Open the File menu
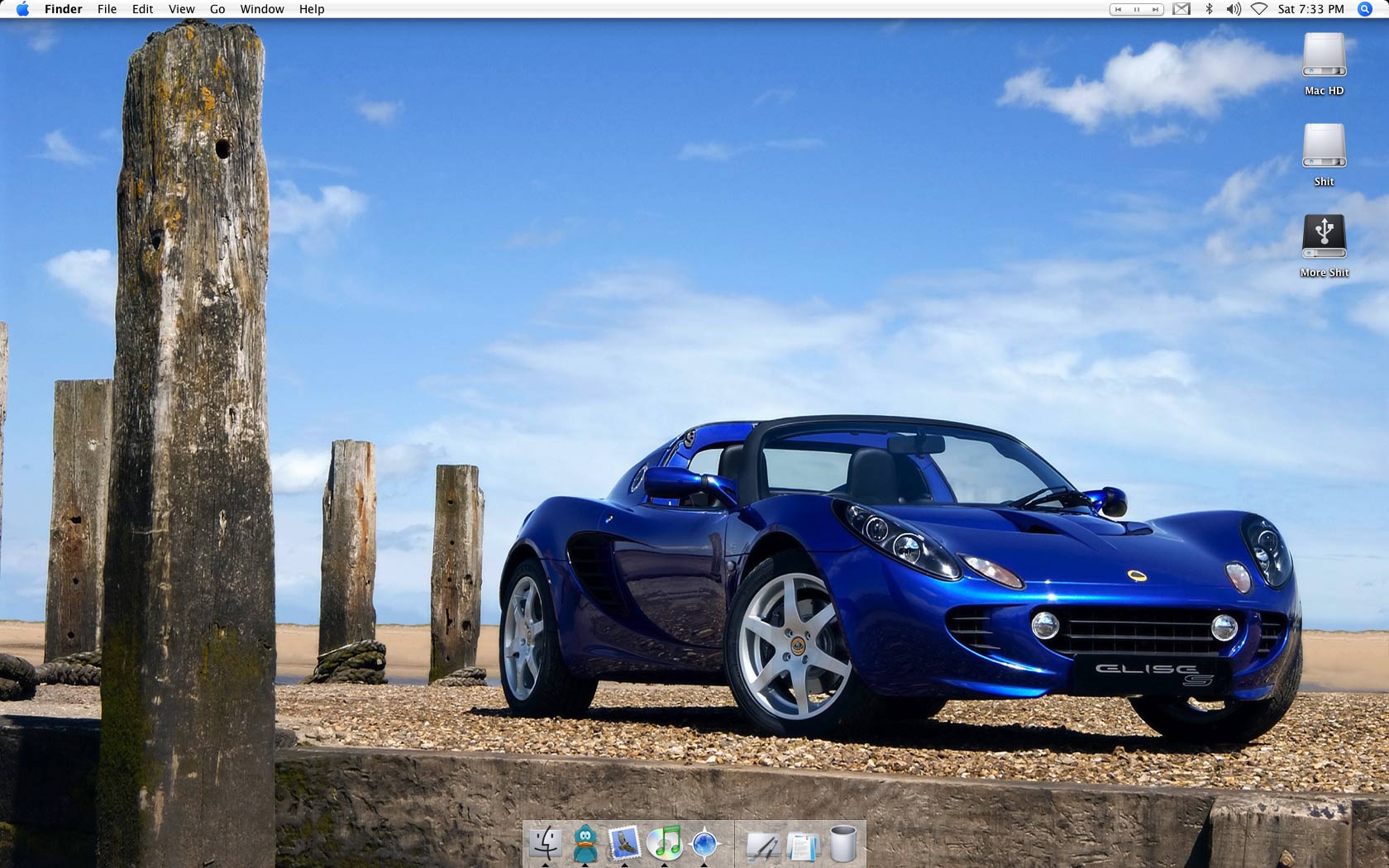This screenshot has height=868, width=1389. tap(107, 9)
